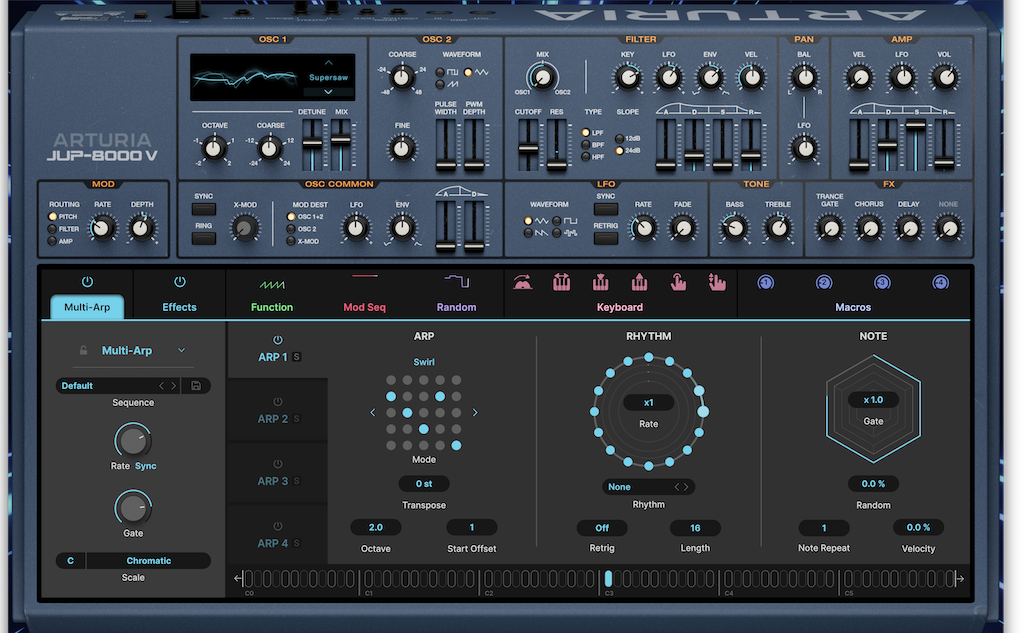Enable the ARP 3 power icon
Image resolution: width=1024 pixels, height=633 pixels.
click(x=278, y=464)
